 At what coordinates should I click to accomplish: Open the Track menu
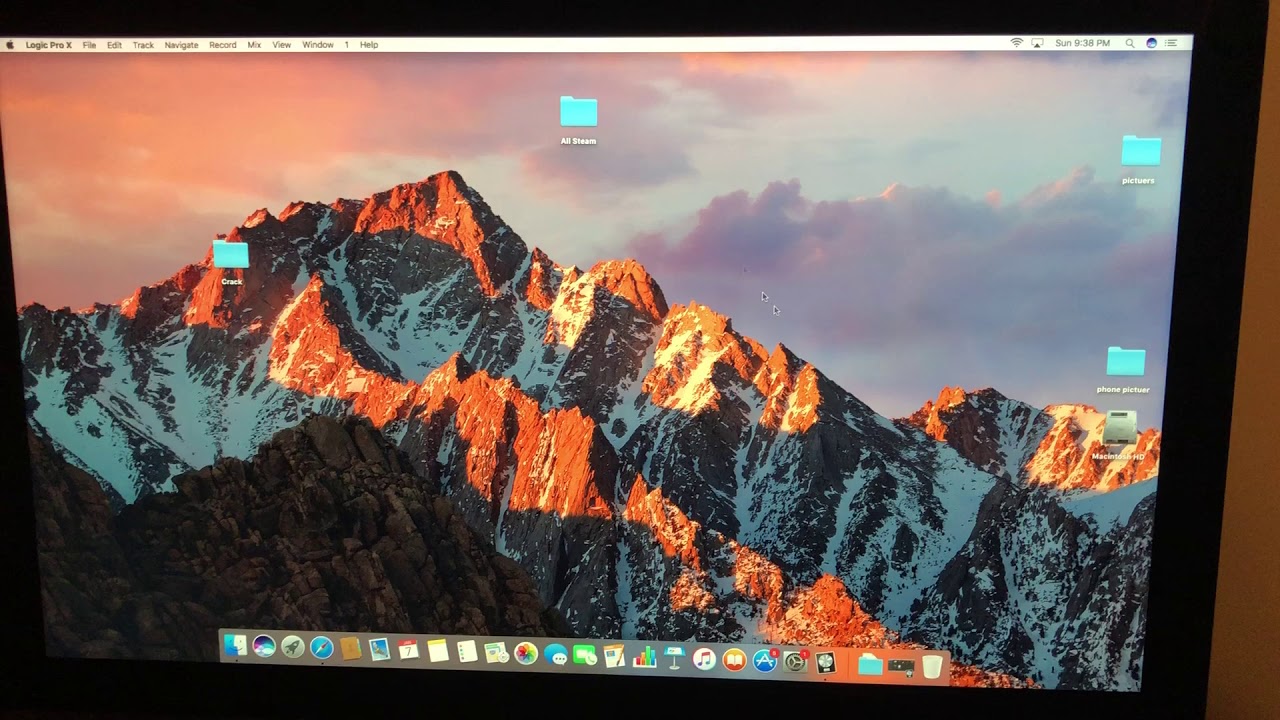(143, 45)
